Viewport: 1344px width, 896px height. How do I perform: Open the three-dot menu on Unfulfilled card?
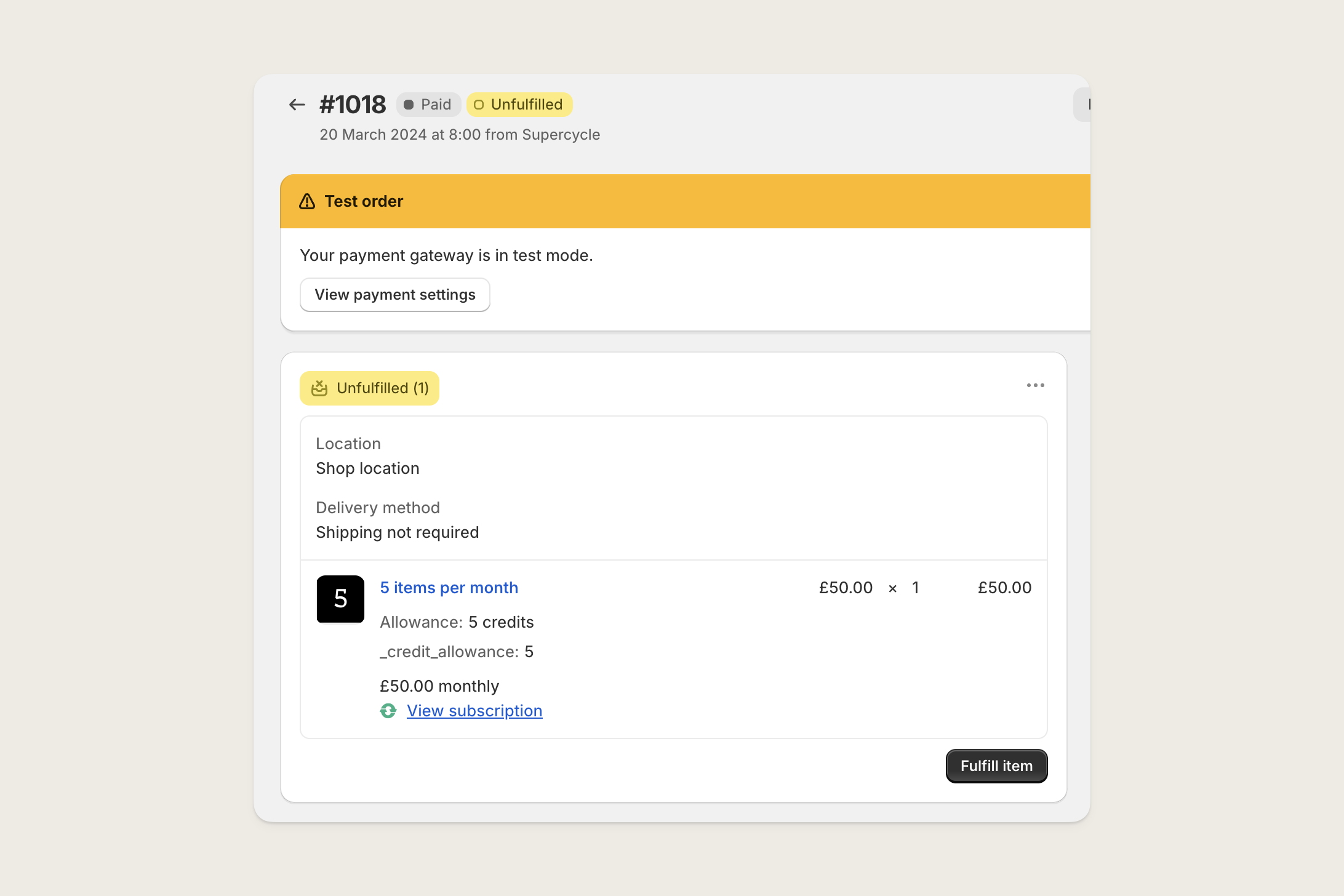pos(1035,385)
